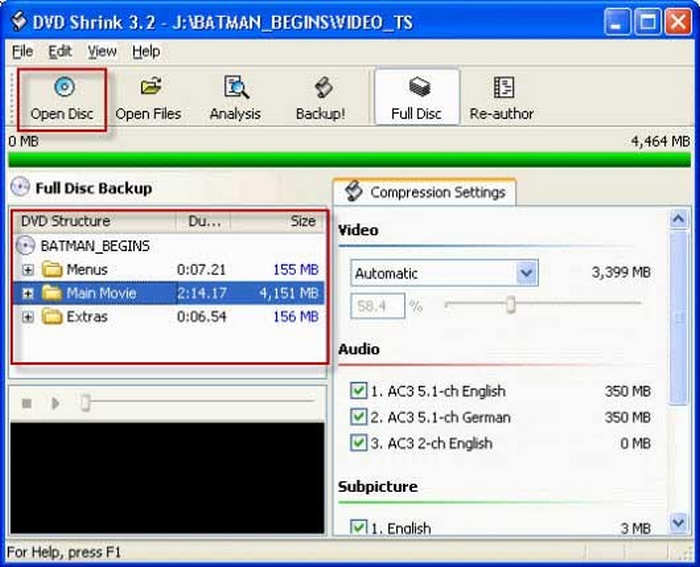Click the compression panel scrollbar down arrow
Image resolution: width=700 pixels, height=567 pixels.
click(679, 523)
